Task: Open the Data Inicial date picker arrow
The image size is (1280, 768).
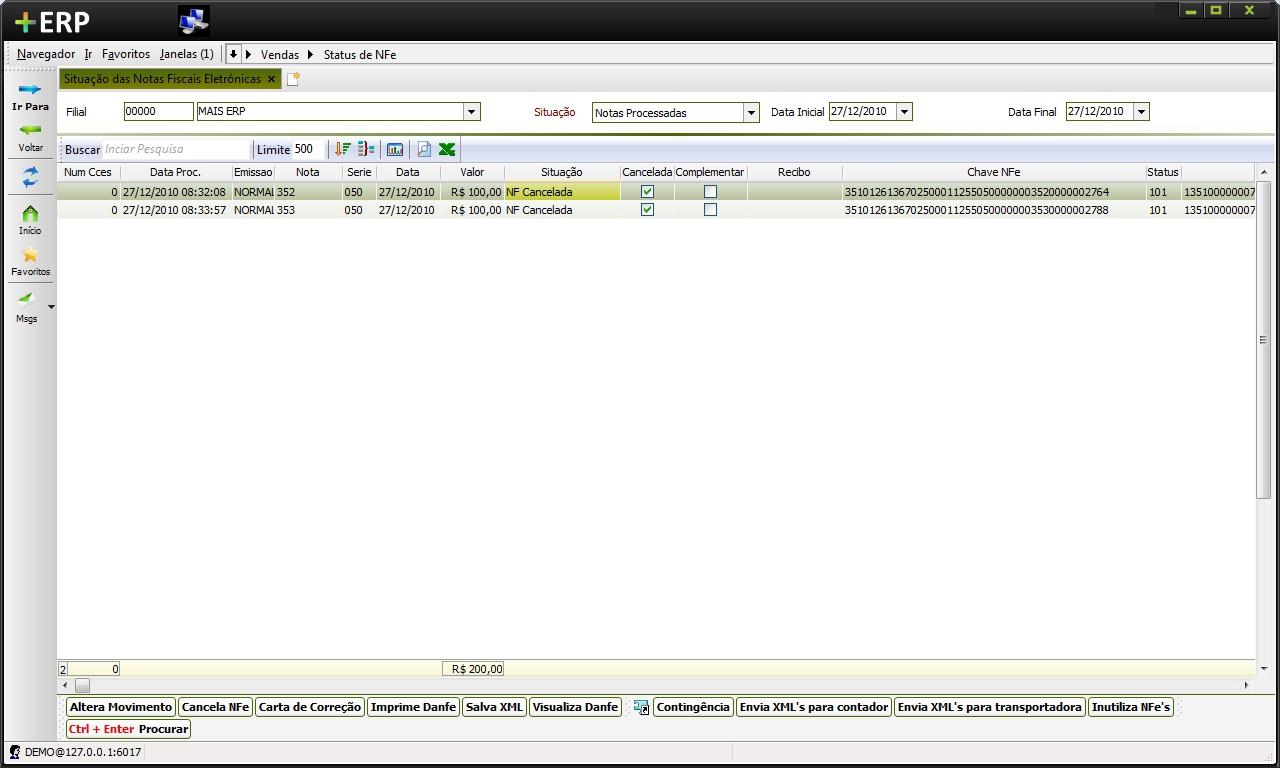Action: tap(904, 112)
